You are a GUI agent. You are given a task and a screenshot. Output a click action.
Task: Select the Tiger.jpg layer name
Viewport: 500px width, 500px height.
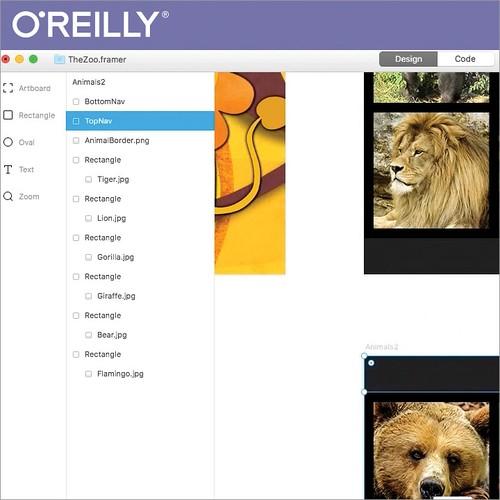pyautogui.click(x=113, y=179)
